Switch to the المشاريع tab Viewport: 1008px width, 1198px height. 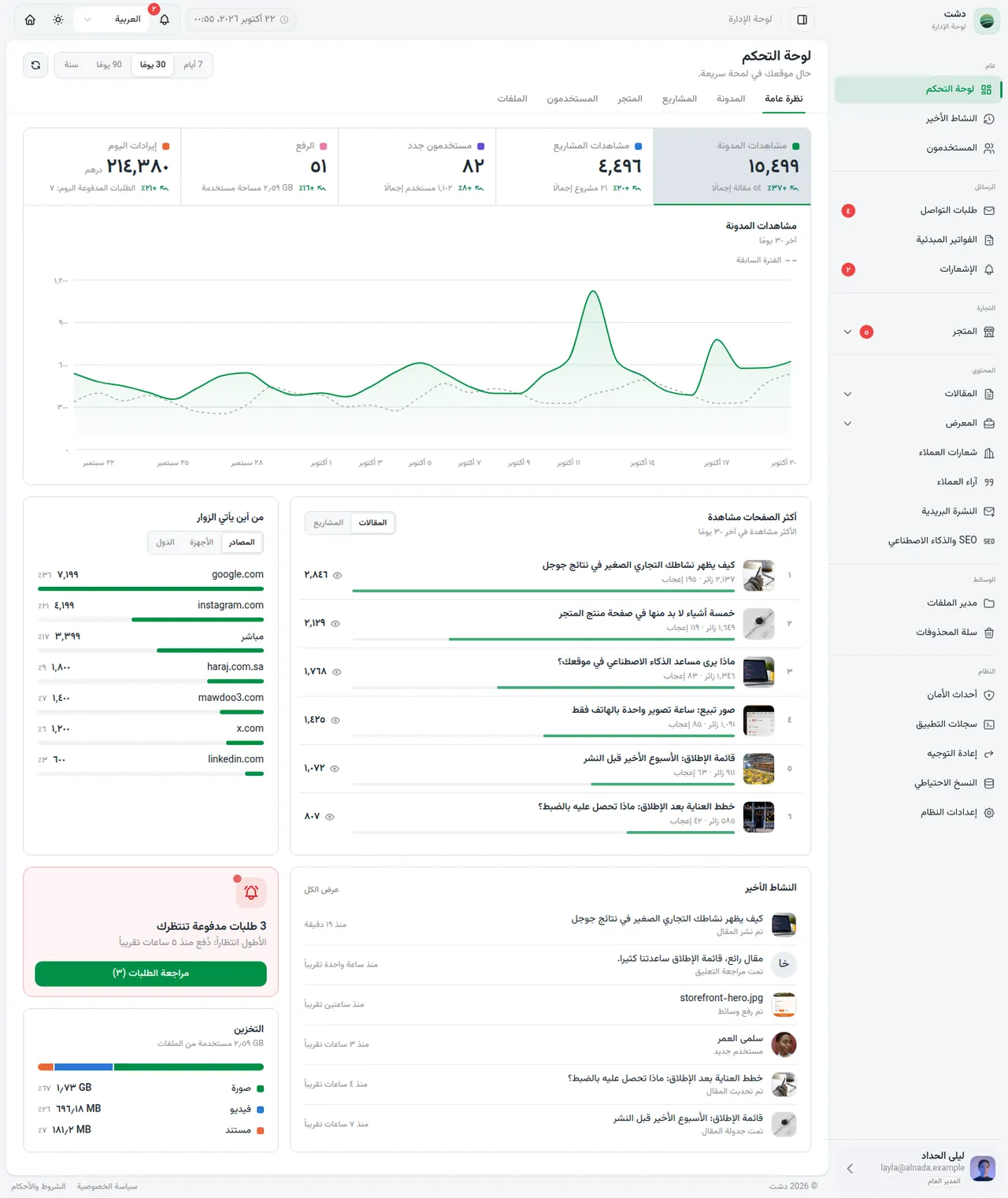680,99
